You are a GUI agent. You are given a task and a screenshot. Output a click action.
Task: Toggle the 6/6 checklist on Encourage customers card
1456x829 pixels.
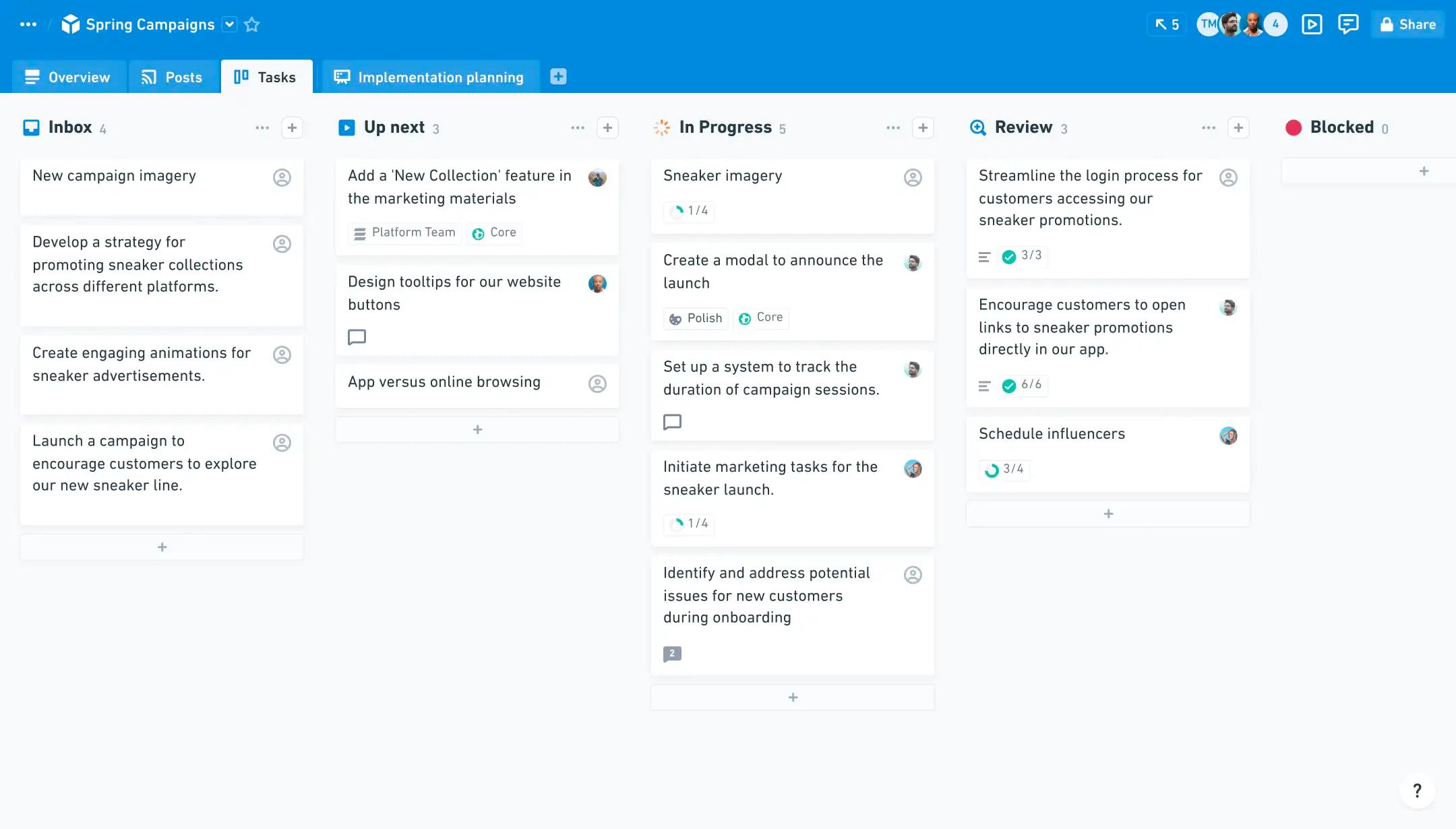1023,386
